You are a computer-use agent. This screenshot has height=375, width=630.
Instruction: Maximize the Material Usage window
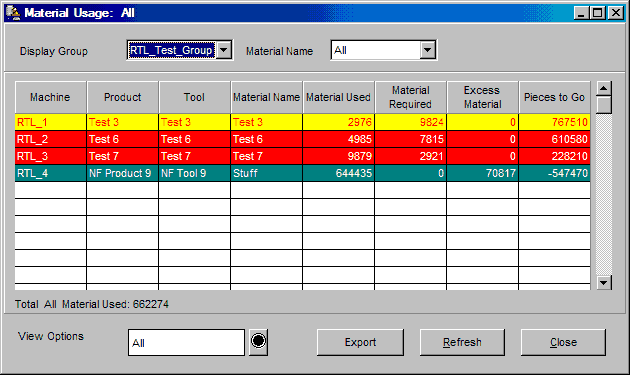tap(597, 13)
